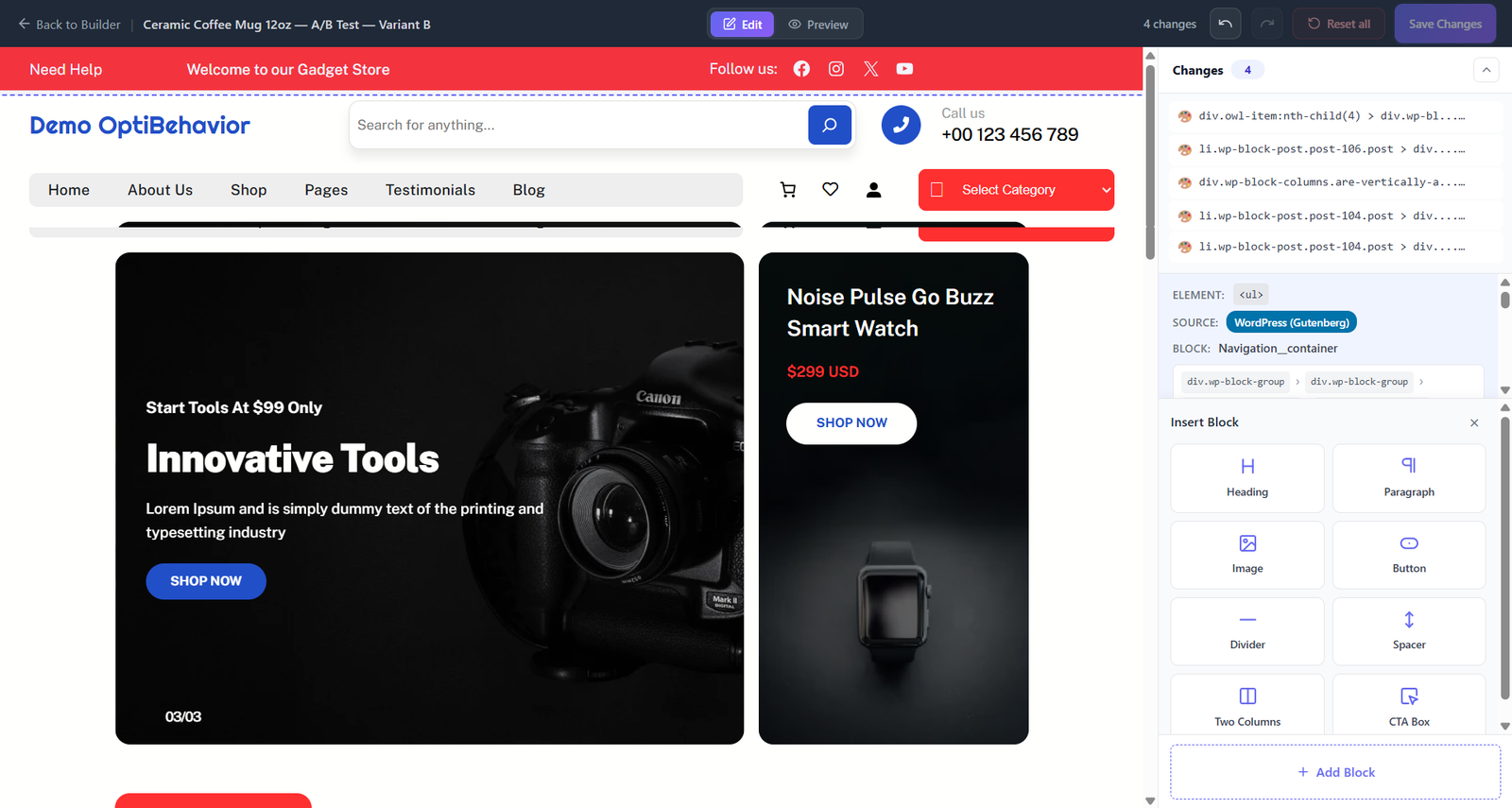Click white SHOP NOW on Smart Watch card
The image size is (1512, 808).
tap(851, 423)
